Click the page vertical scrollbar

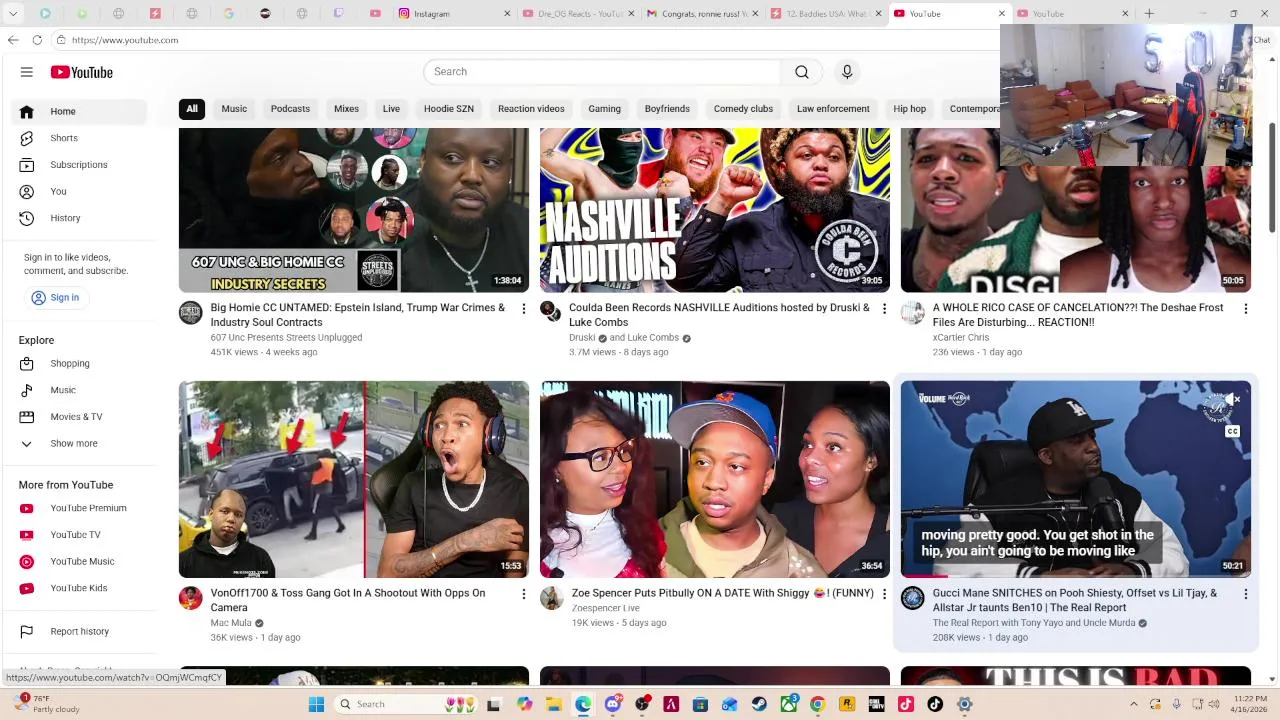(1272, 180)
